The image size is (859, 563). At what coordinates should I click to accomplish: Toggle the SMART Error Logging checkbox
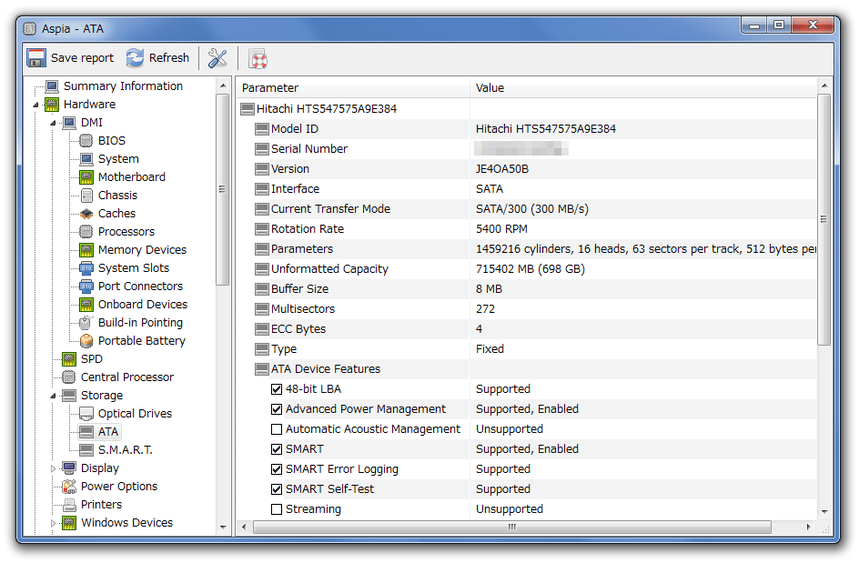pos(277,469)
